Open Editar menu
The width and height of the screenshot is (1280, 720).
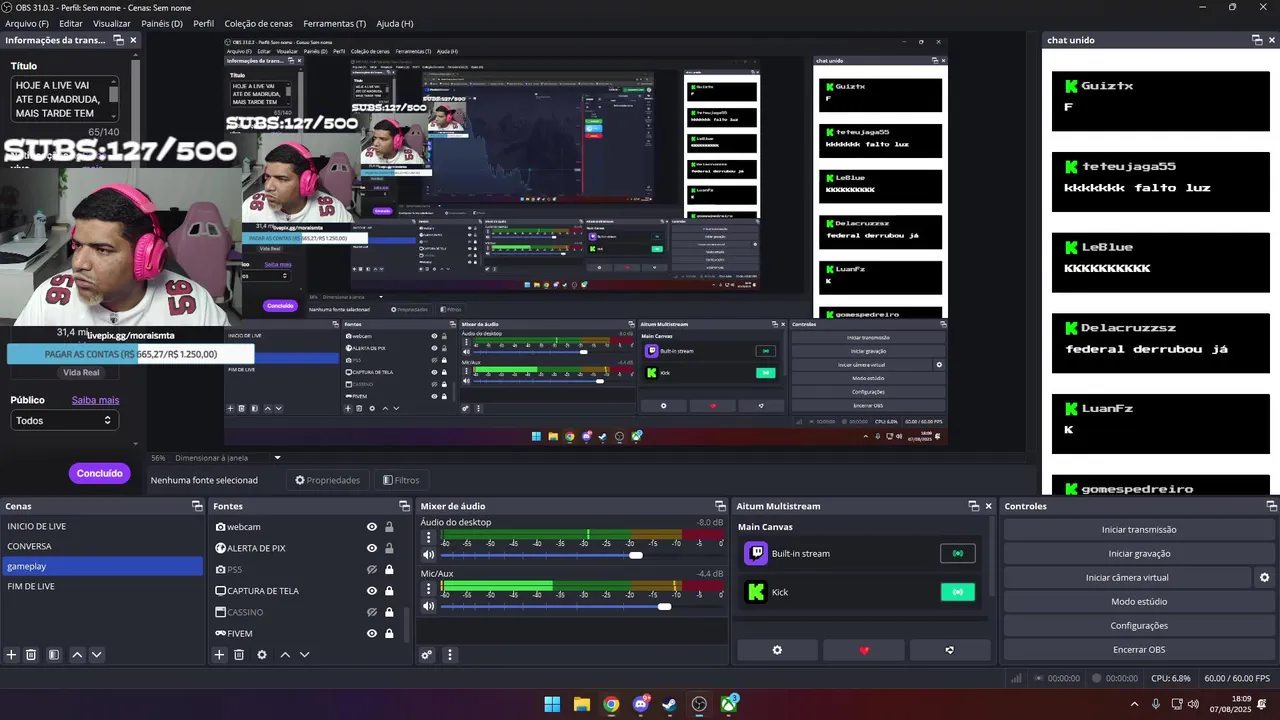click(x=71, y=23)
